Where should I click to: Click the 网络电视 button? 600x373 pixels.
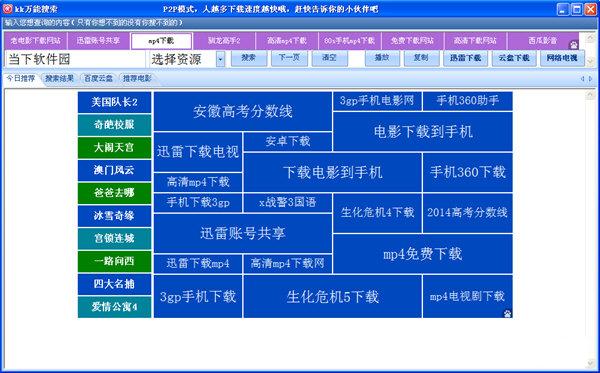click(562, 58)
